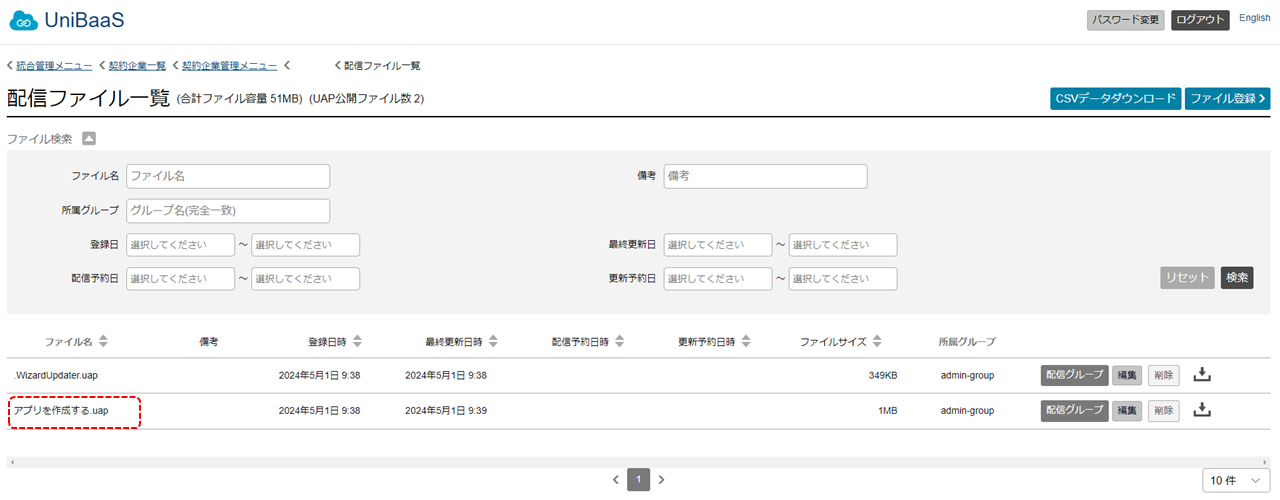Viewport: 1280px width, 500px height.
Task: Sort by 最終更新日時 column
Action: pyautogui.click(x=493, y=342)
